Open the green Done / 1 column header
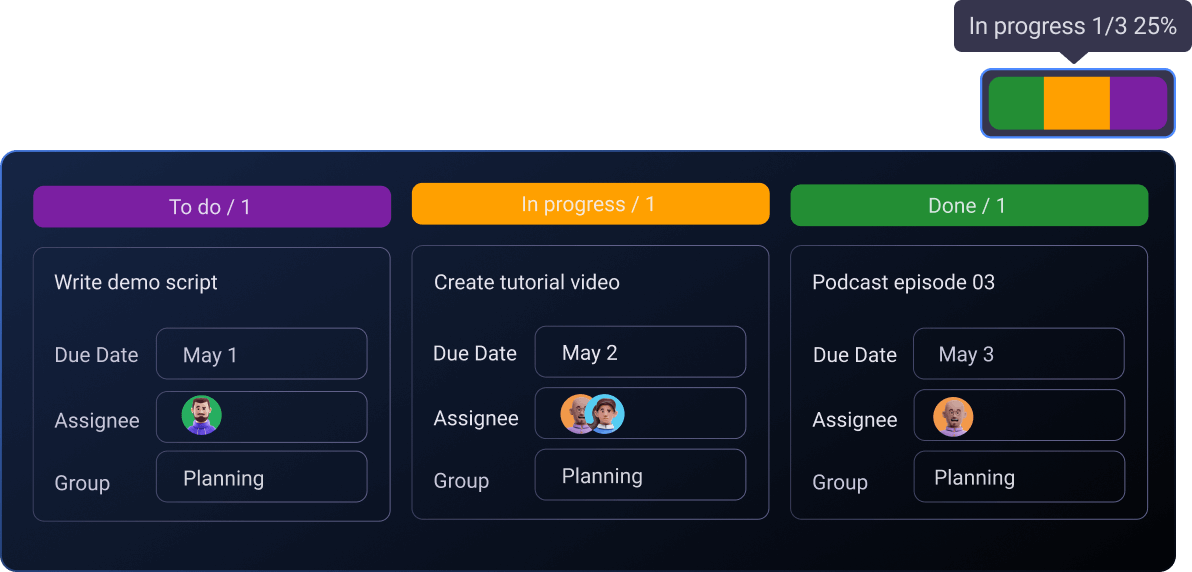Screen dimensions: 1192x572 point(968,205)
